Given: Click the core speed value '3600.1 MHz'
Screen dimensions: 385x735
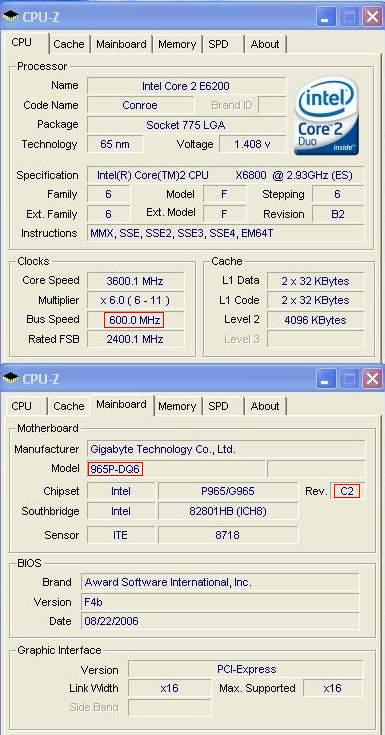Looking at the screenshot, I should (x=135, y=281).
